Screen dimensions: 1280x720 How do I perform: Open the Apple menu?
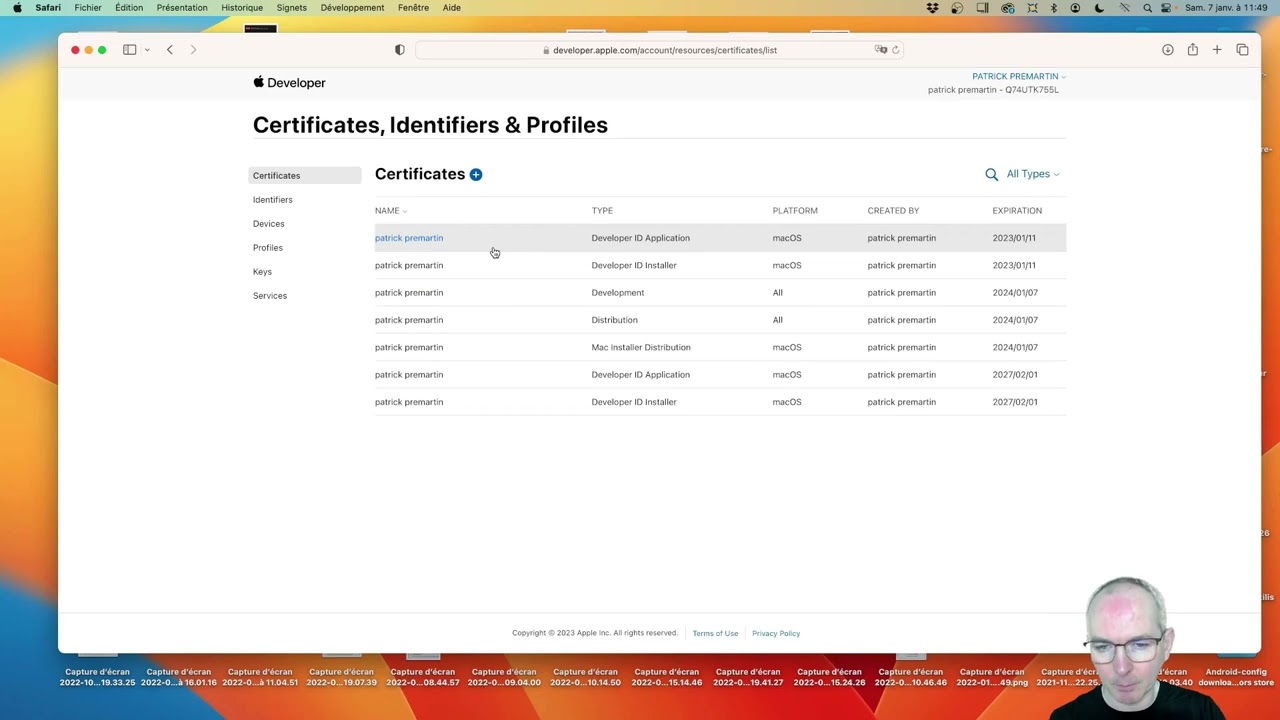coord(17,8)
